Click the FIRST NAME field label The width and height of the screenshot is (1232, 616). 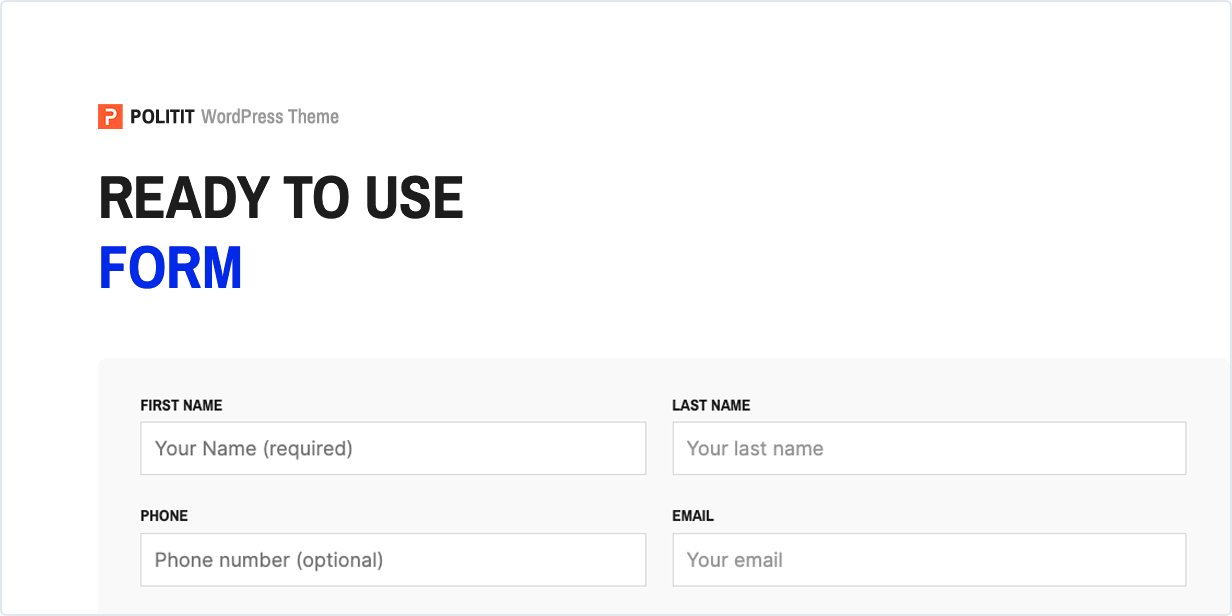point(181,405)
